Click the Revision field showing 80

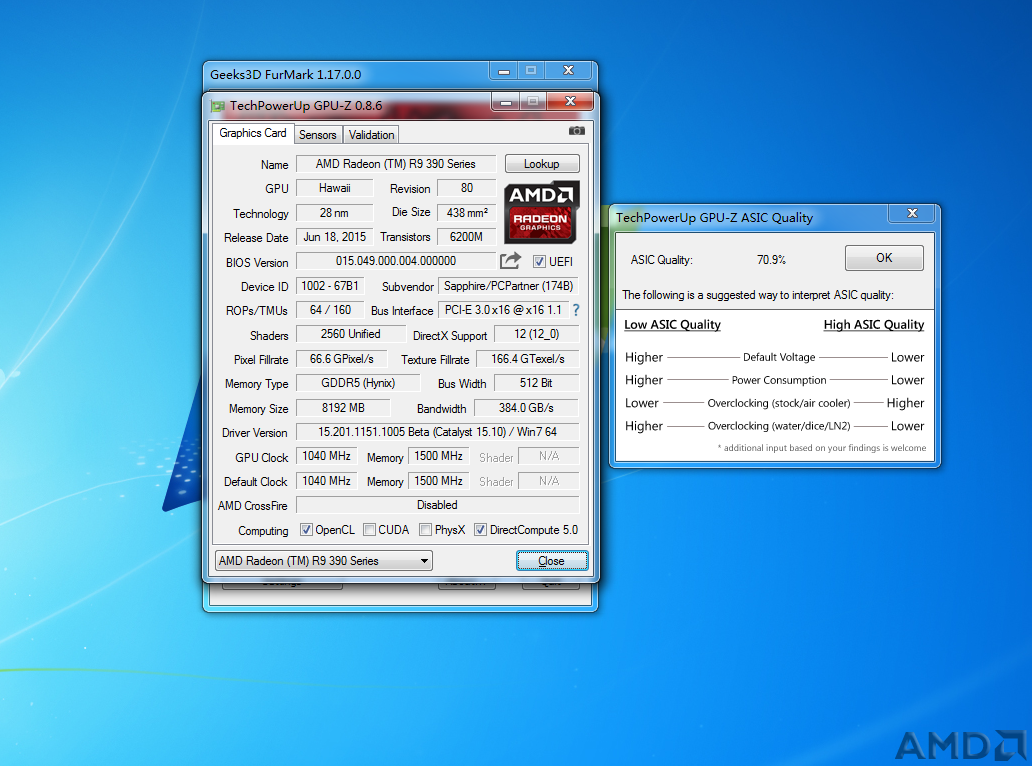467,188
